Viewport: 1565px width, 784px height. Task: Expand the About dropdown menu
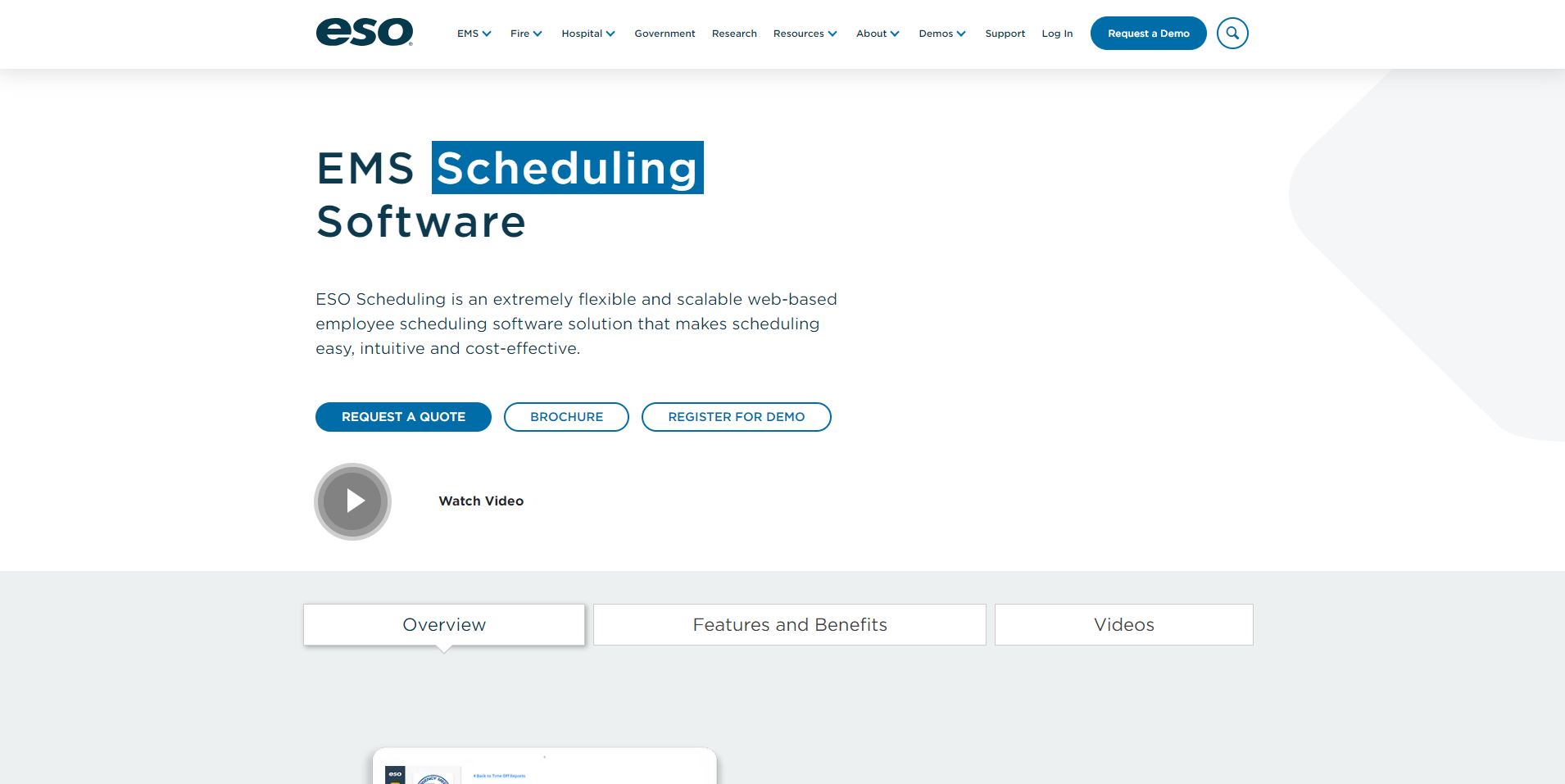[x=878, y=34]
